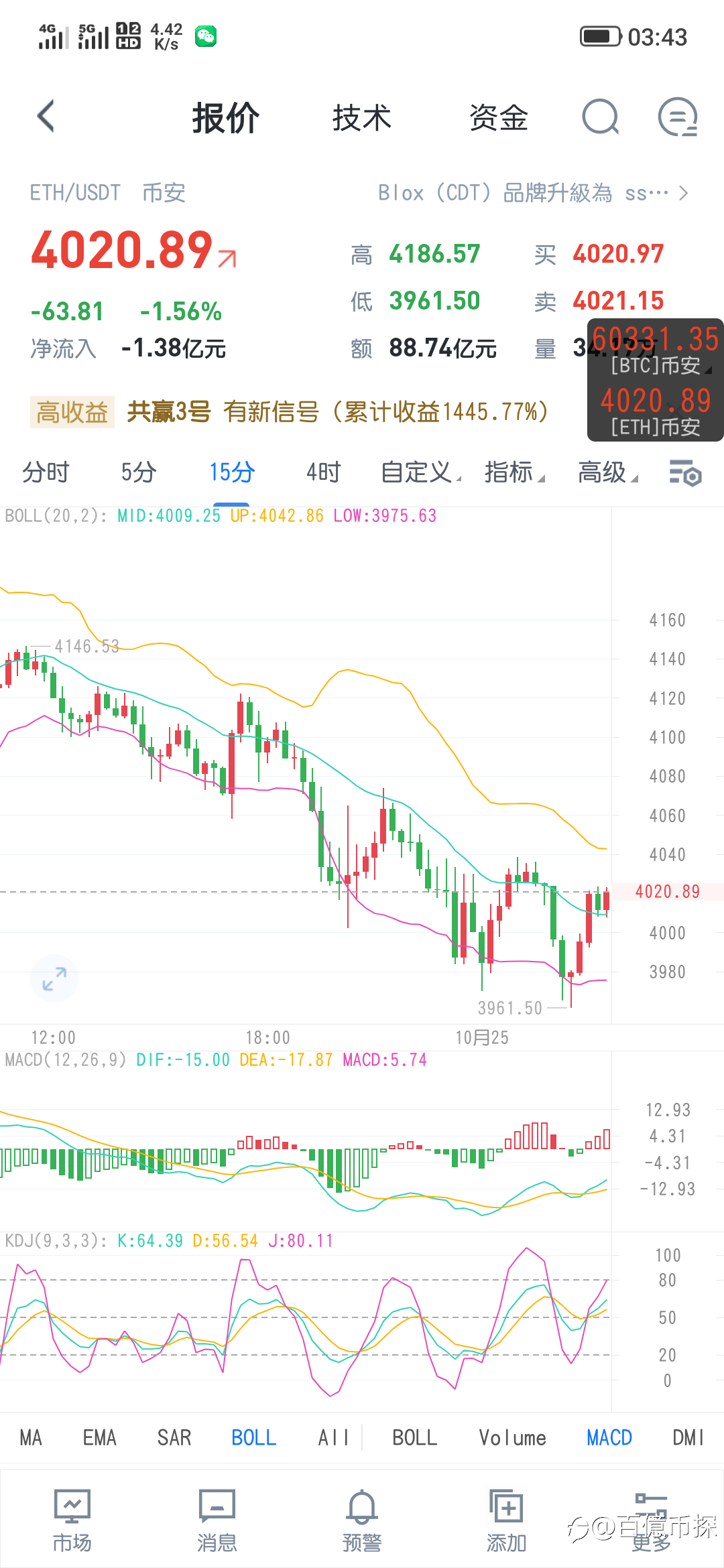Open the 消息 messages icon
This screenshot has width=724, height=1568.
point(217,1520)
